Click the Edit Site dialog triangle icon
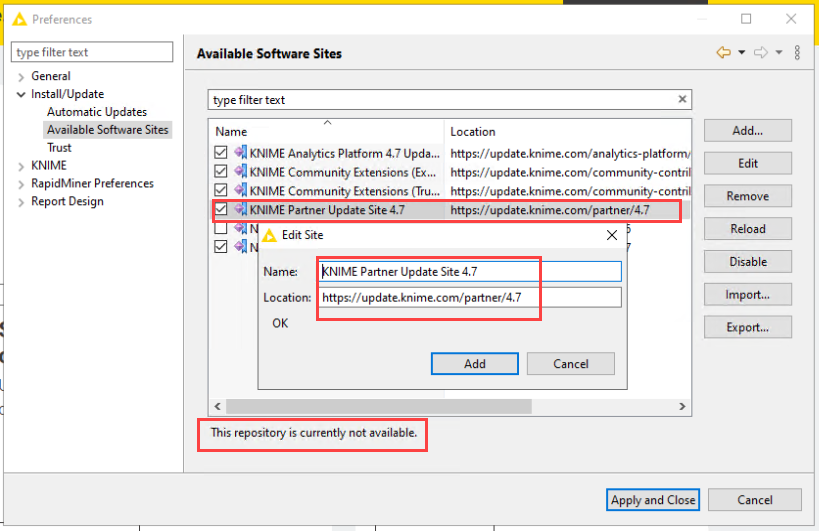The height and width of the screenshot is (531, 819). [270, 235]
